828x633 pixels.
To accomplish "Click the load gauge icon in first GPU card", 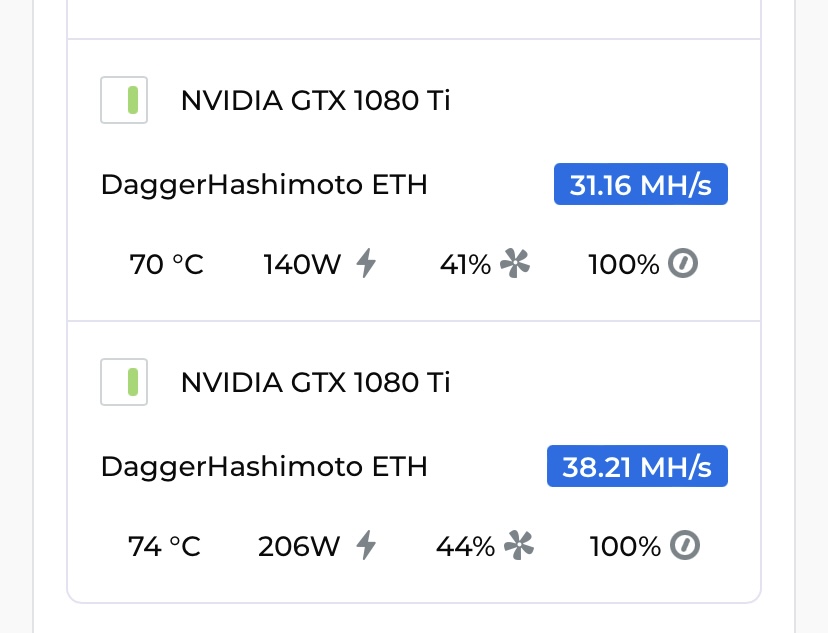I will tap(683, 263).
